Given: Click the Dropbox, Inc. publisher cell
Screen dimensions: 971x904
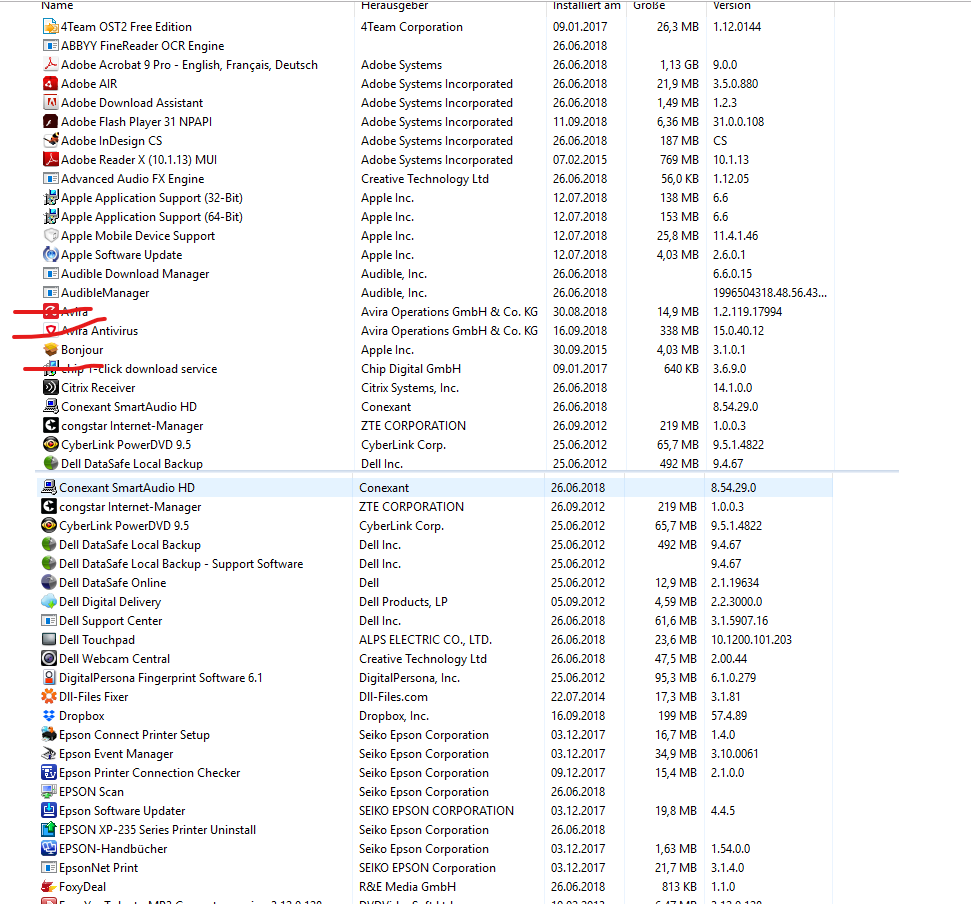Looking at the screenshot, I should tap(394, 716).
